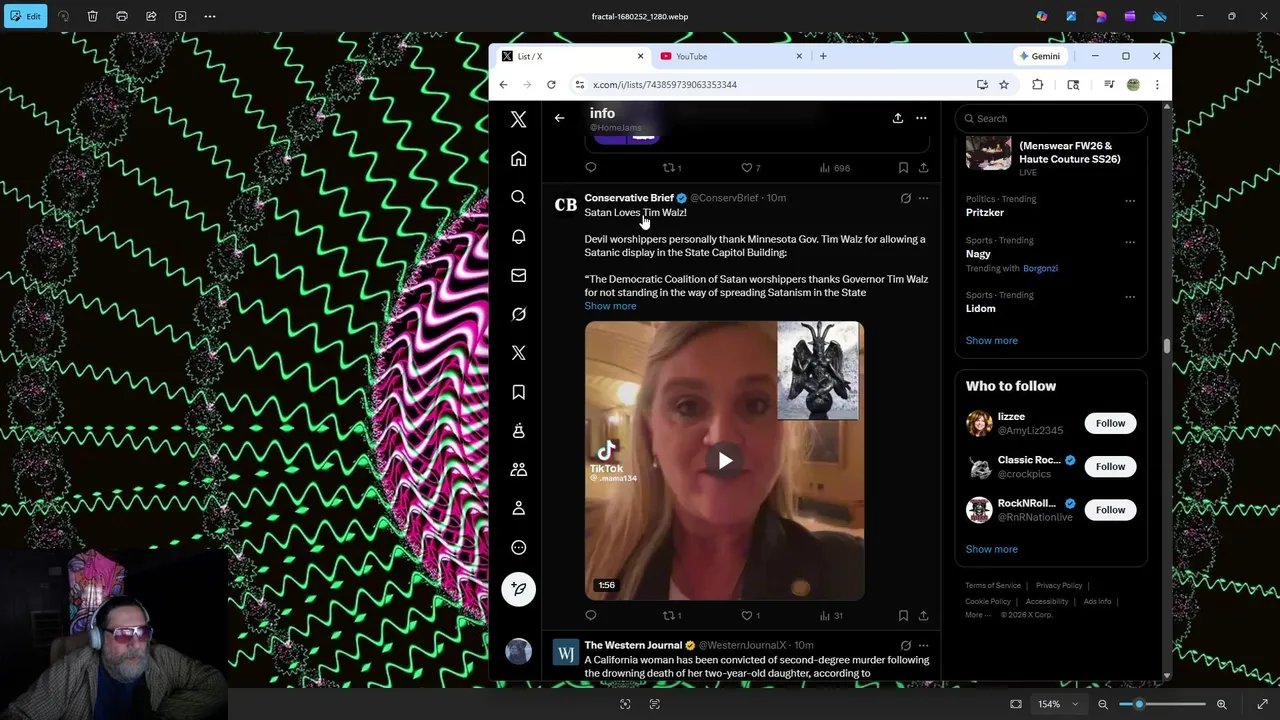Image resolution: width=1280 pixels, height=720 pixels.
Task: Follow the lizzee account
Action: 1110,423
